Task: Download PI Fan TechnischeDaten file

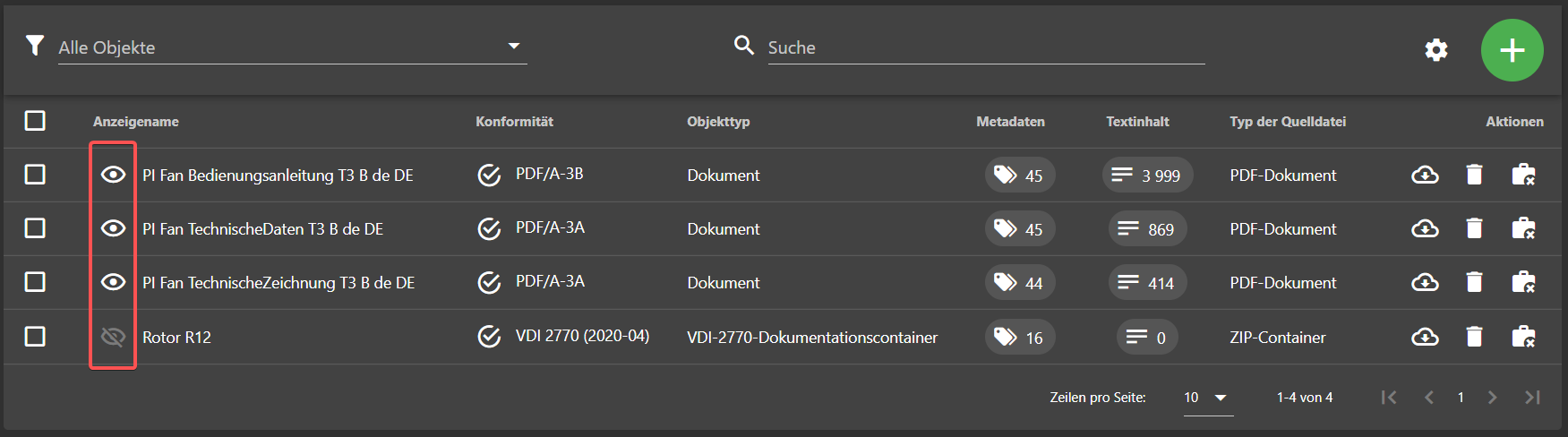Action: pyautogui.click(x=1425, y=229)
